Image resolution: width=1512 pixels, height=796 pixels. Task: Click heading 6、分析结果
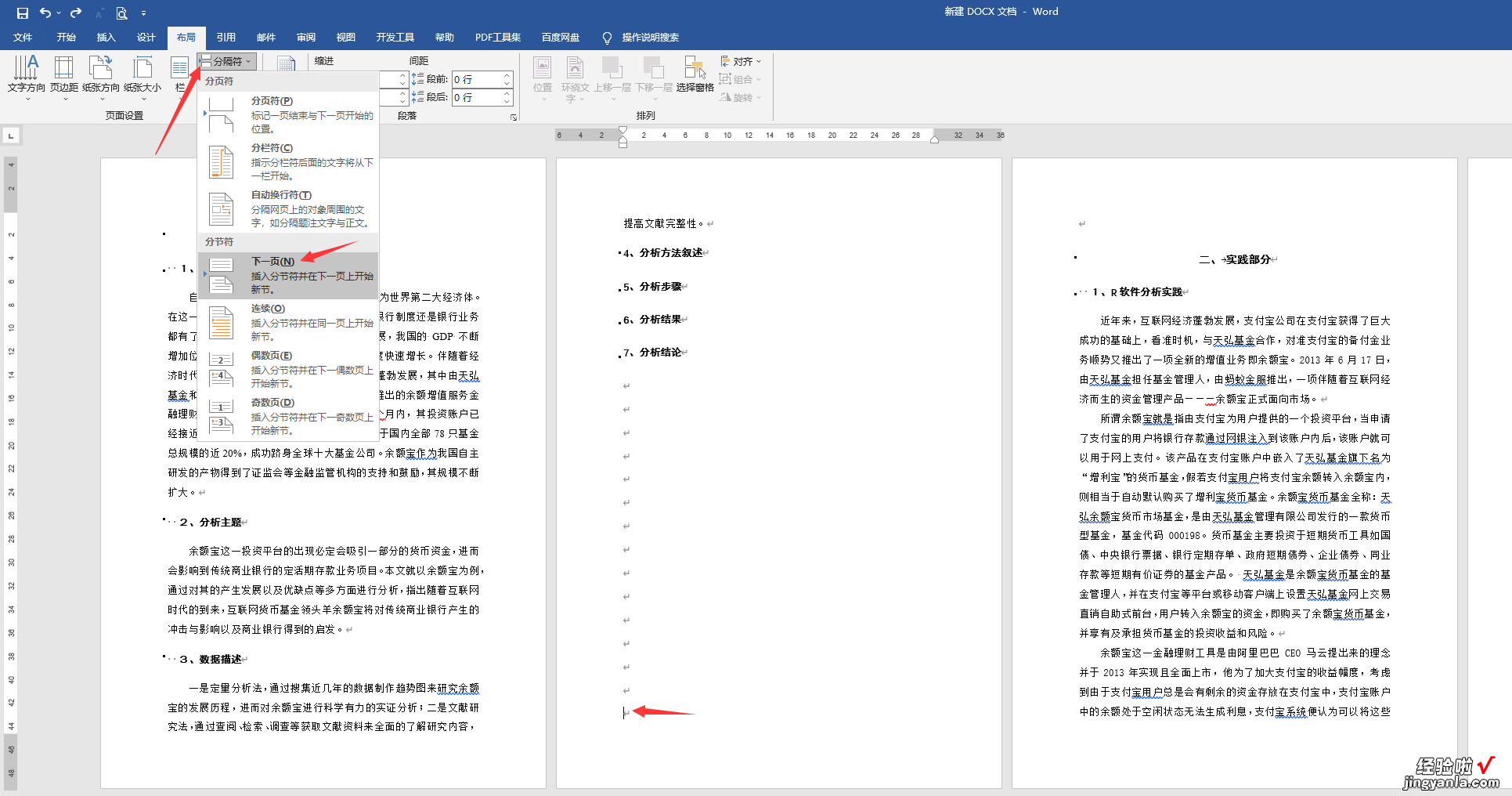point(654,320)
